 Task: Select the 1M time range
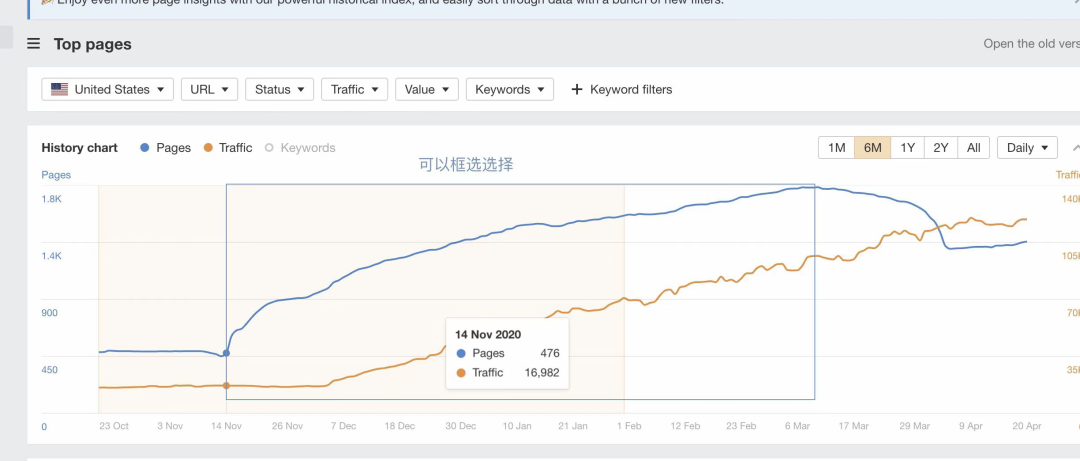pos(836,147)
